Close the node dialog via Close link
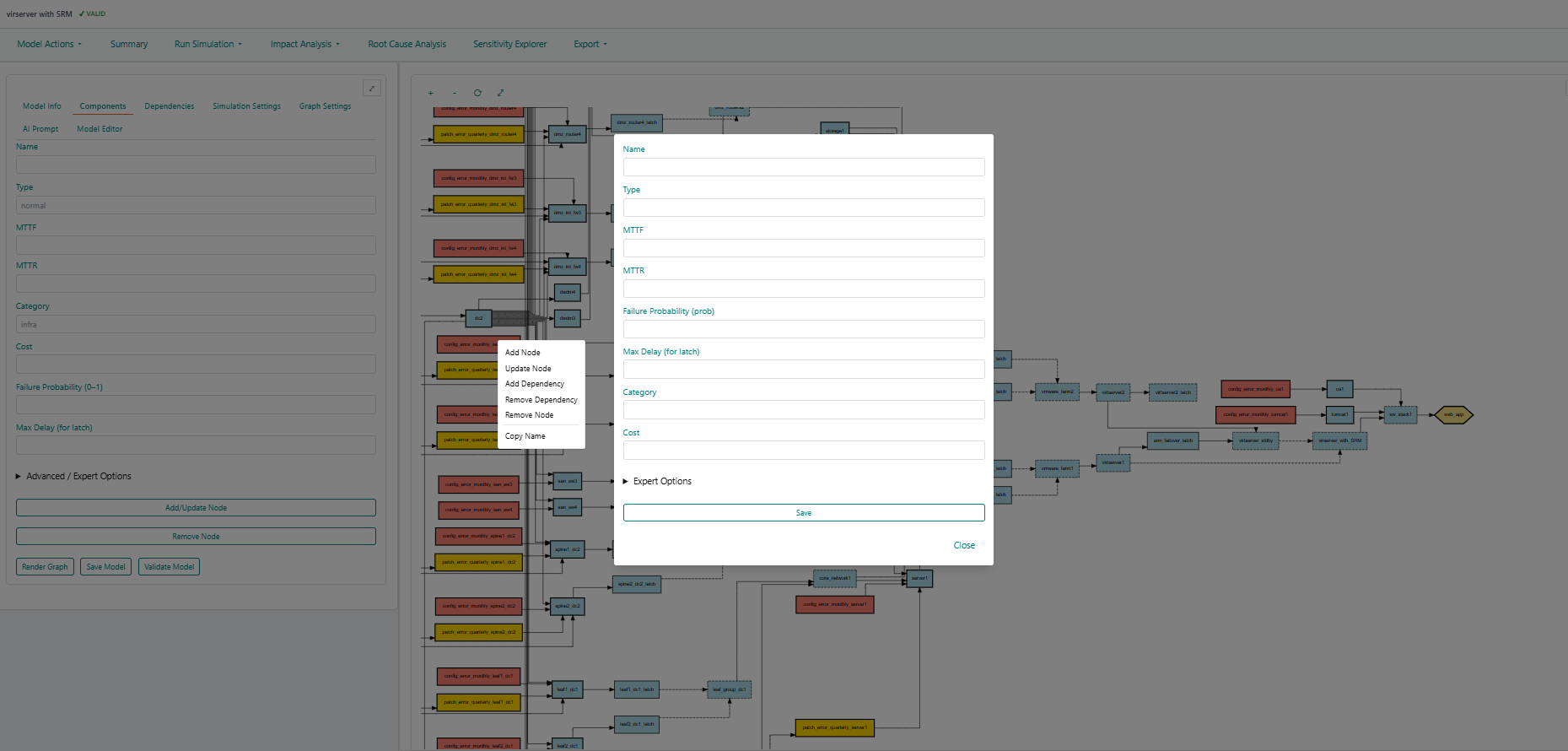Image resolution: width=1568 pixels, height=751 pixels. (964, 545)
